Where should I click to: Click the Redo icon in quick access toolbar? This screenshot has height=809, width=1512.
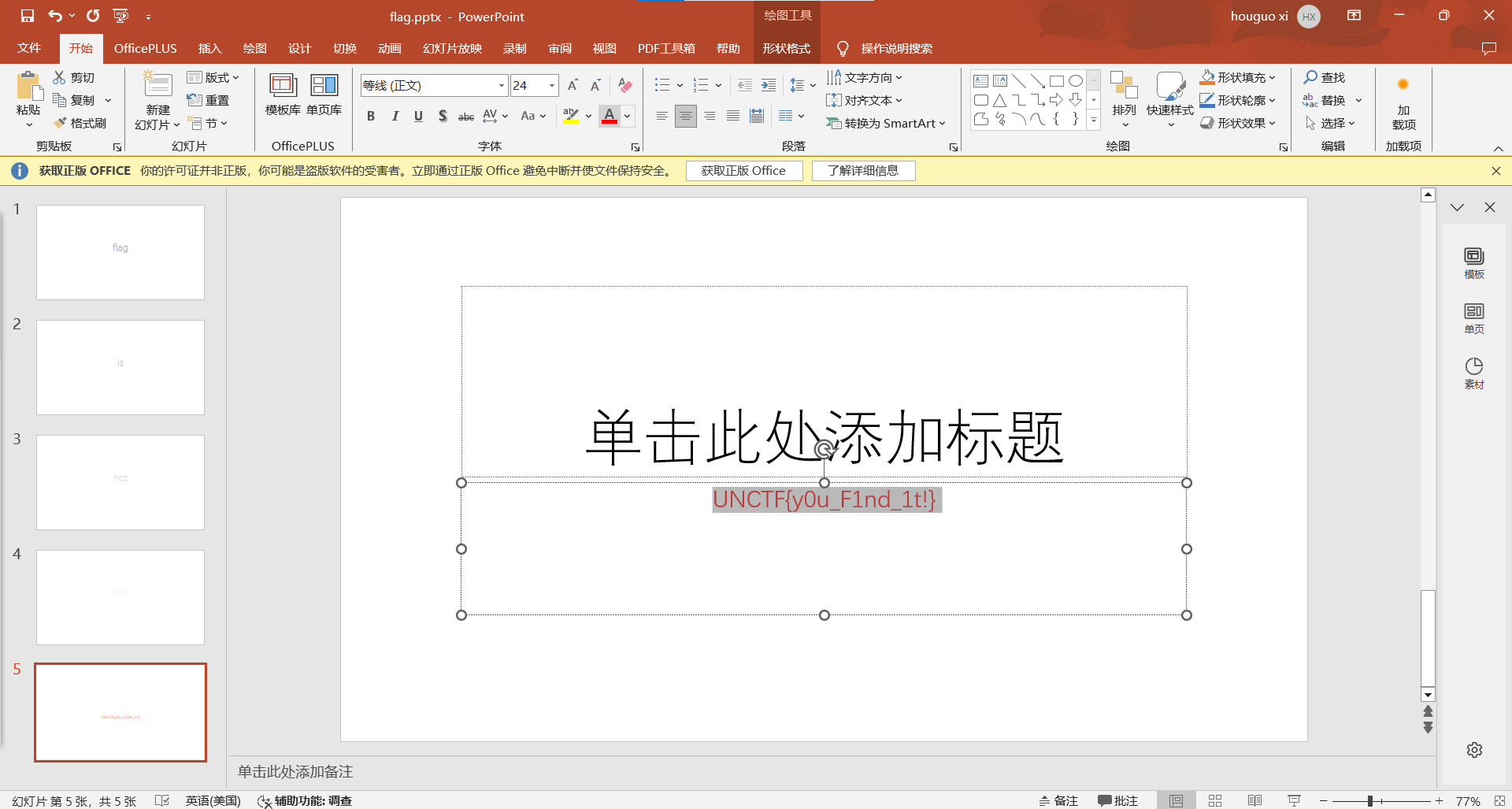tap(93, 16)
